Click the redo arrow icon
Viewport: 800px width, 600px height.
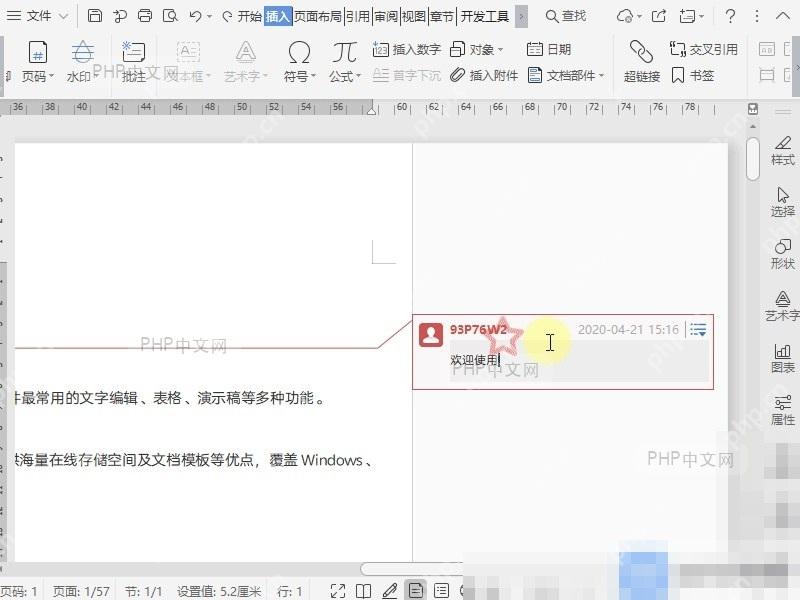(x=227, y=16)
